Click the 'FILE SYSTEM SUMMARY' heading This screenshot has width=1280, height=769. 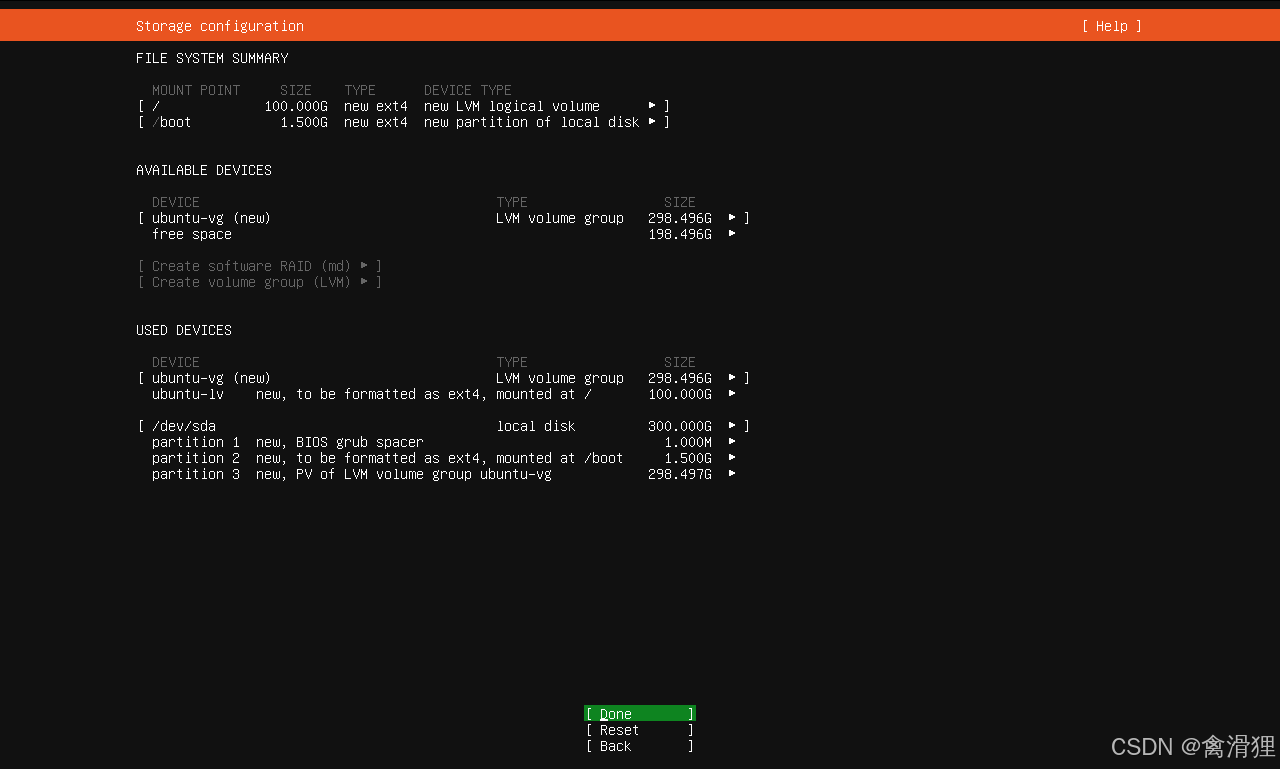212,58
